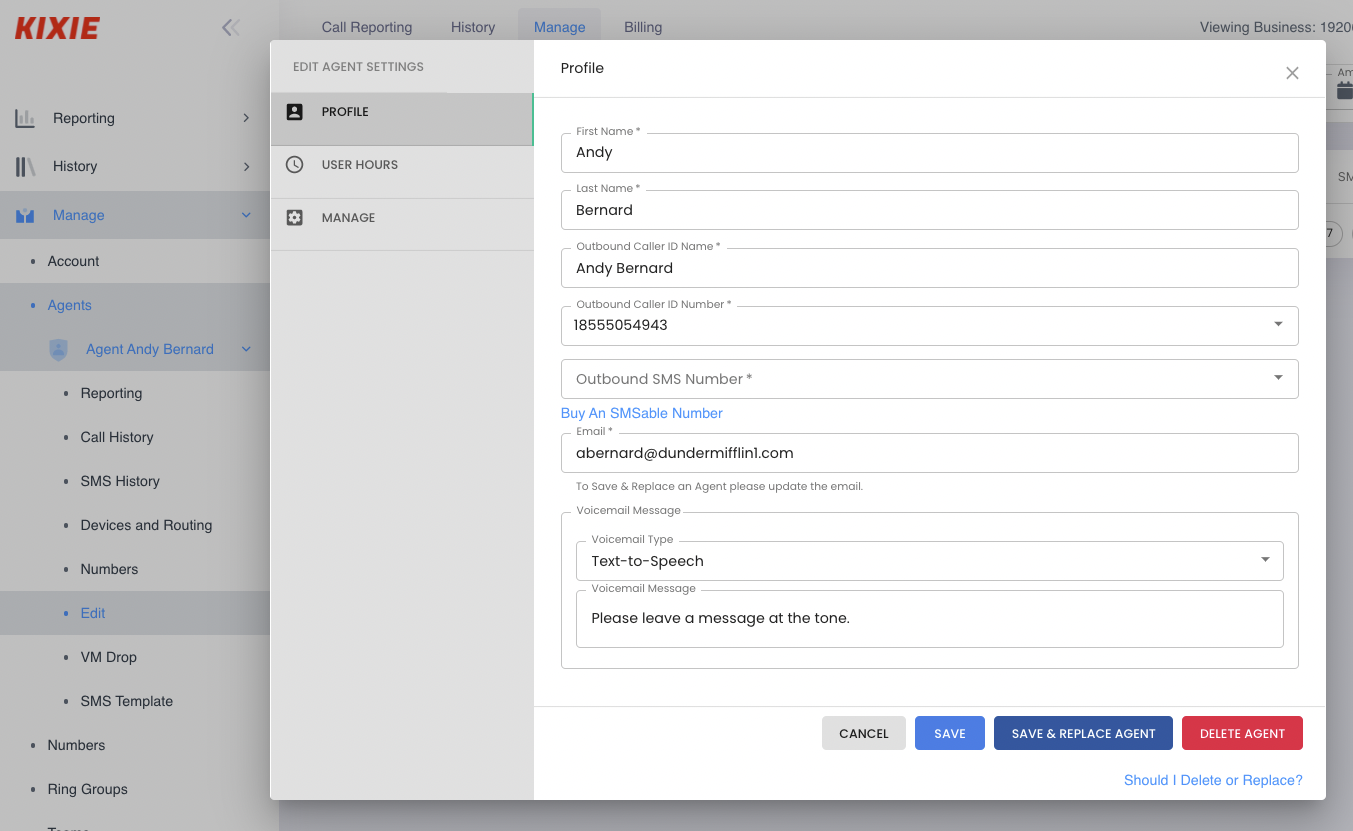Switch to Billing tab
This screenshot has height=831, width=1353.
tap(643, 27)
